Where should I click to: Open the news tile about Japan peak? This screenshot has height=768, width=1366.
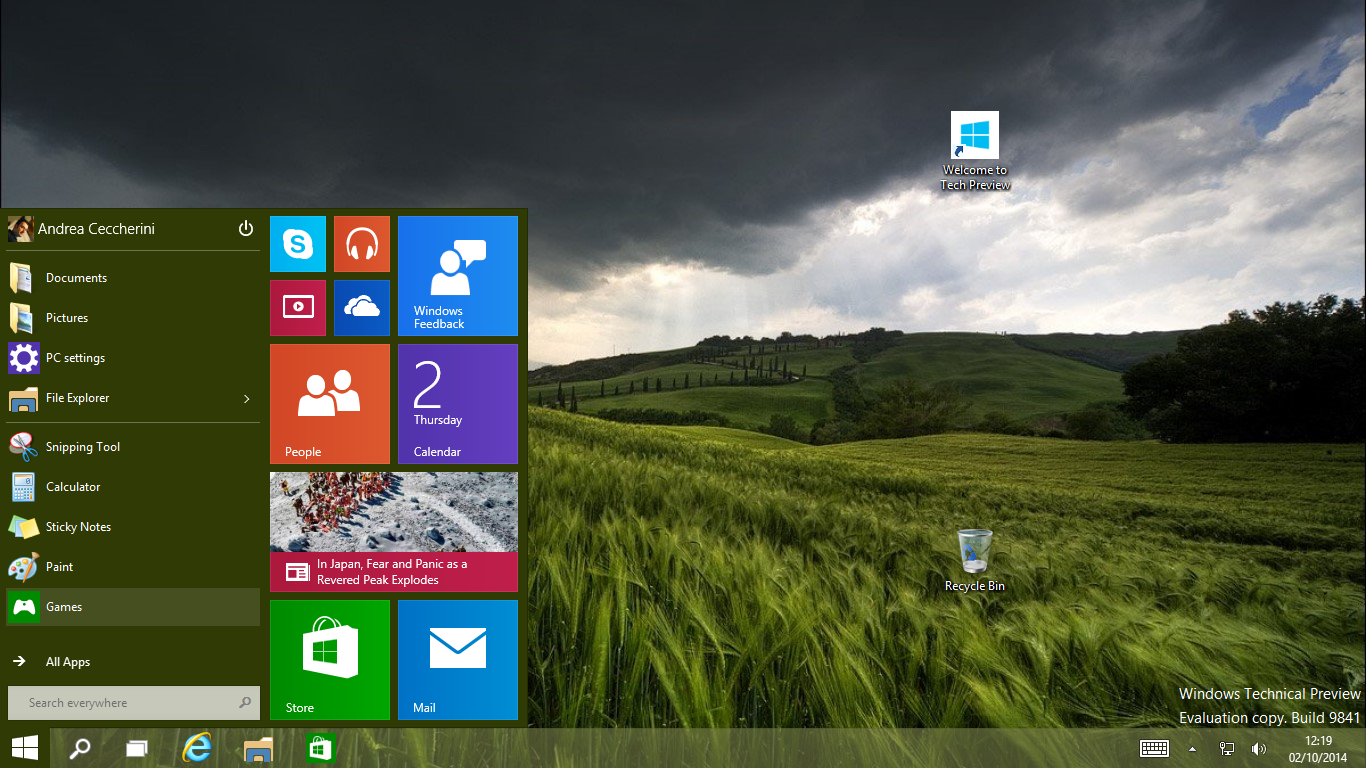pos(394,532)
